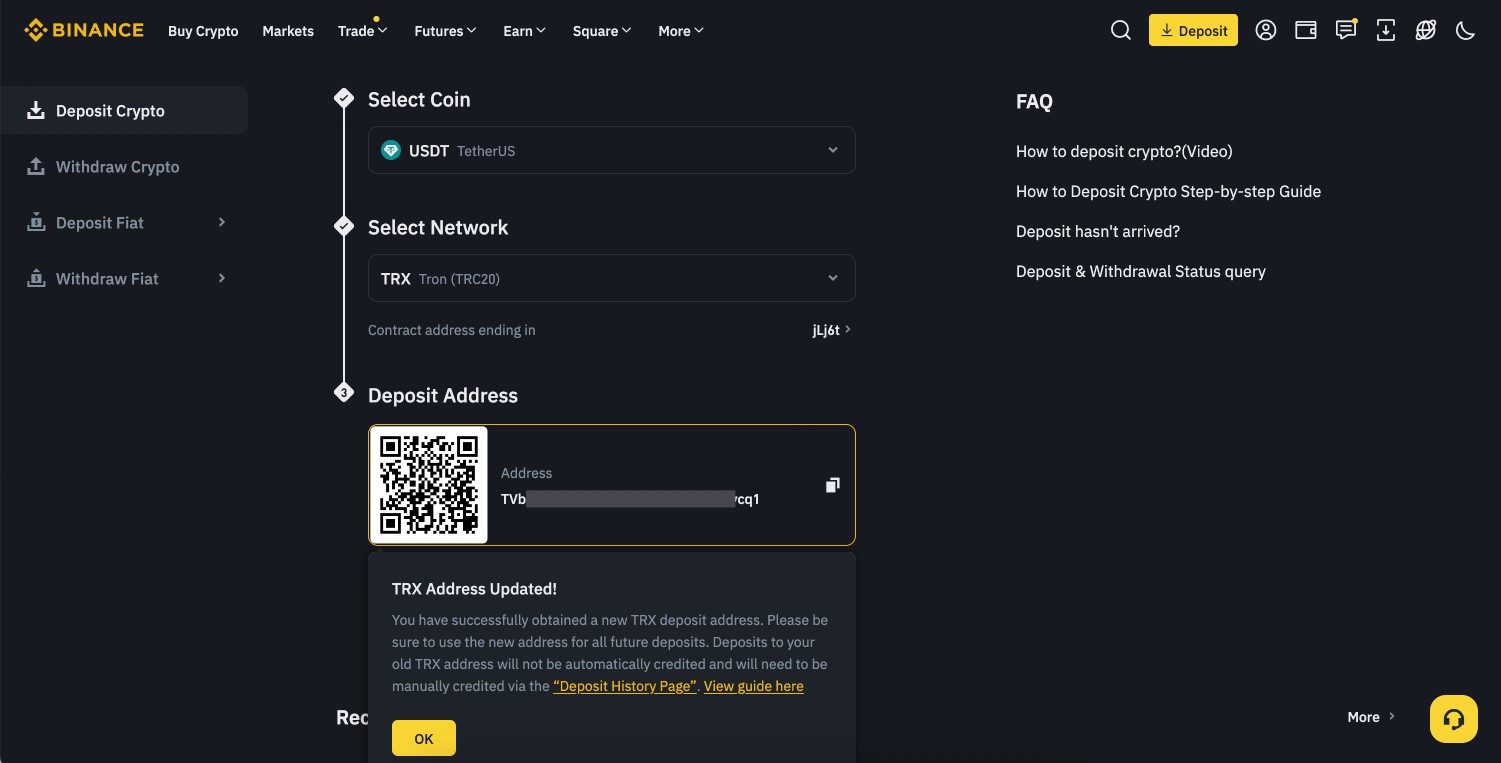Open Deposit Crypto Step-by-step Guide FAQ
Viewport: 1501px width, 763px height.
pyautogui.click(x=1168, y=191)
